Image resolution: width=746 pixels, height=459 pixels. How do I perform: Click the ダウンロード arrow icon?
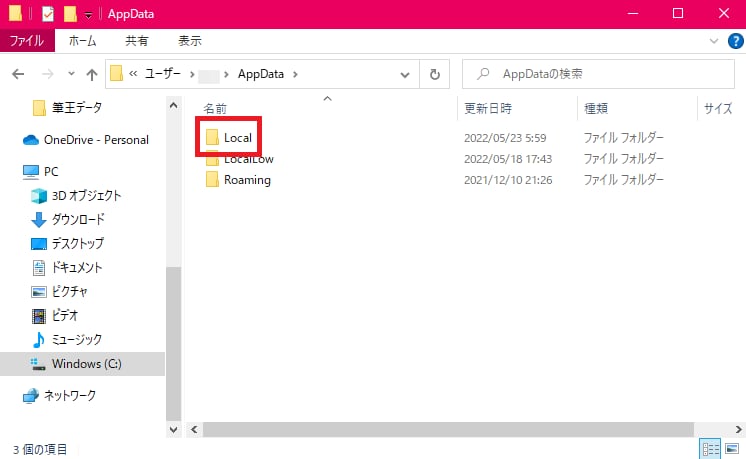click(x=39, y=220)
